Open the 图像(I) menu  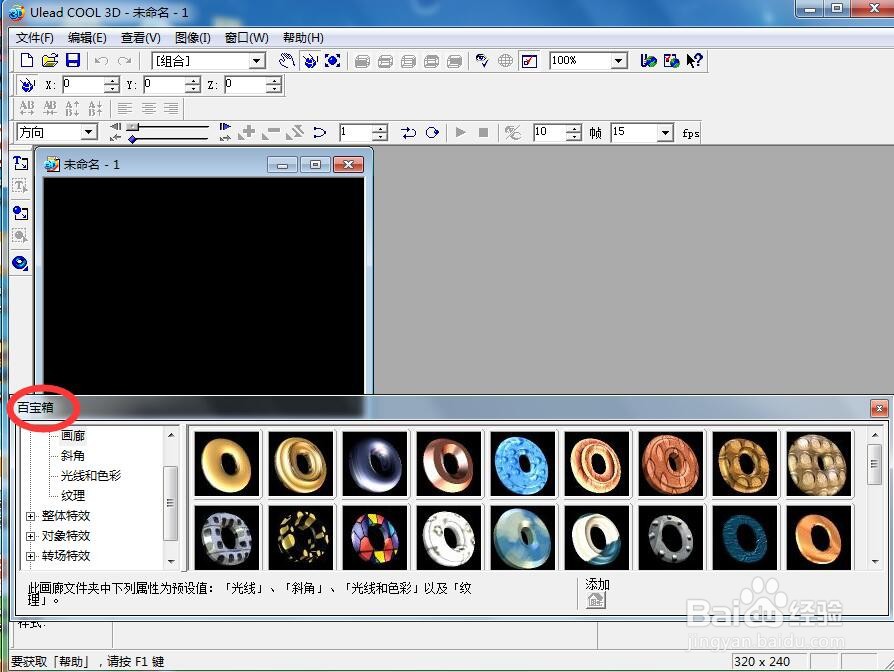tap(192, 38)
